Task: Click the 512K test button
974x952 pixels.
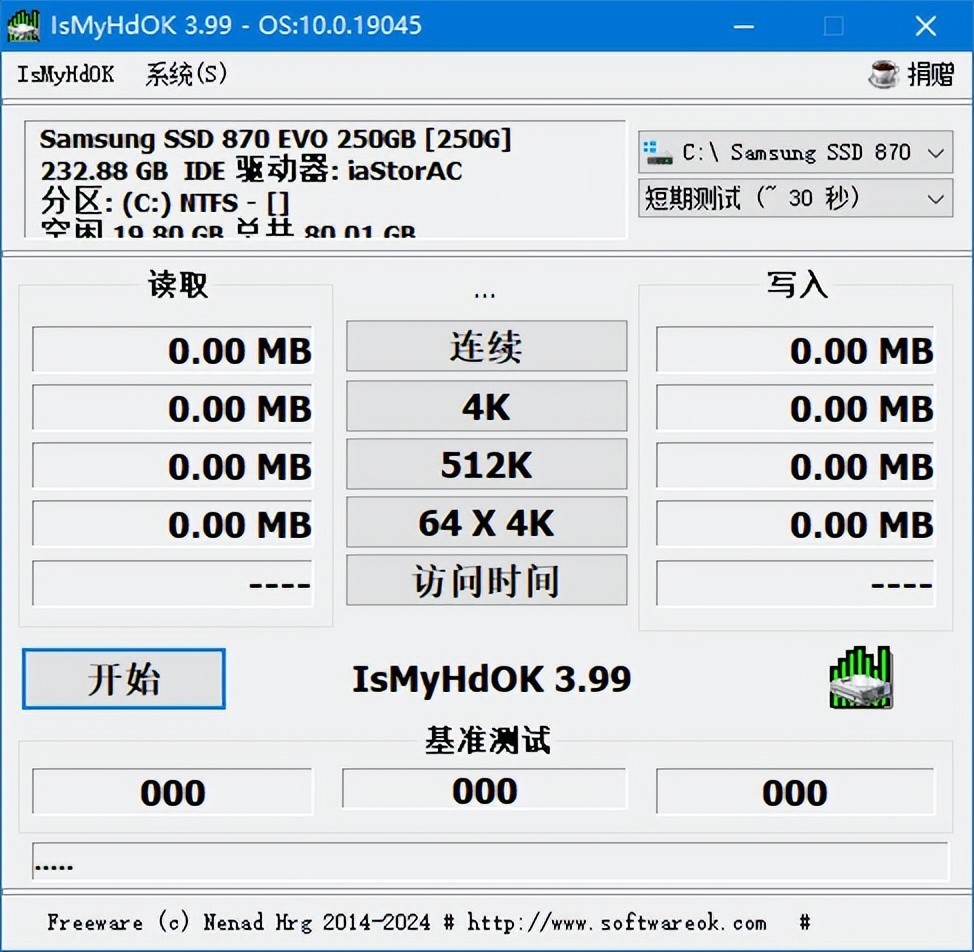Action: pyautogui.click(x=486, y=464)
